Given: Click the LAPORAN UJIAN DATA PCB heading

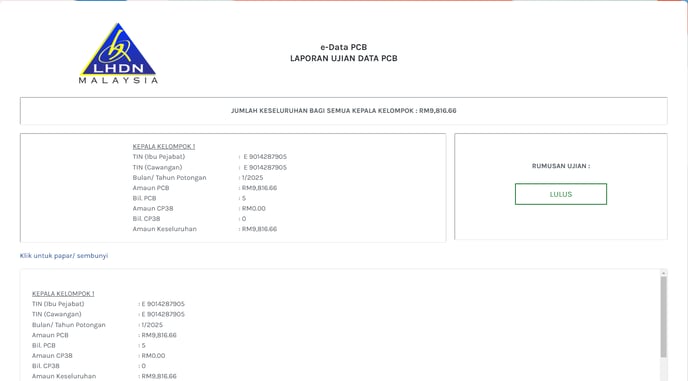Looking at the screenshot, I should [x=344, y=58].
